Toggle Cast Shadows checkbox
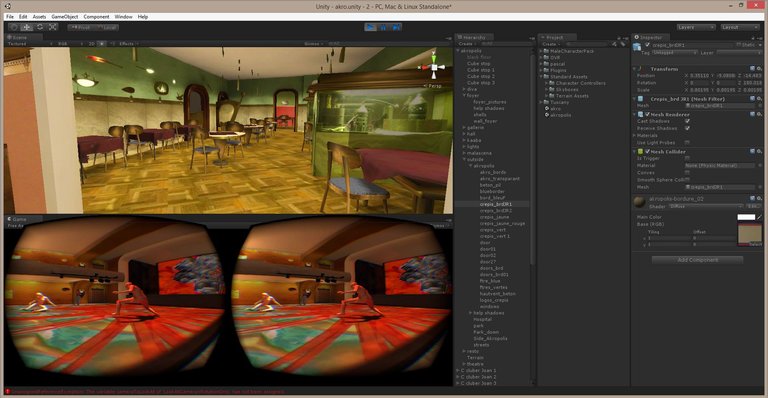 tap(687, 121)
